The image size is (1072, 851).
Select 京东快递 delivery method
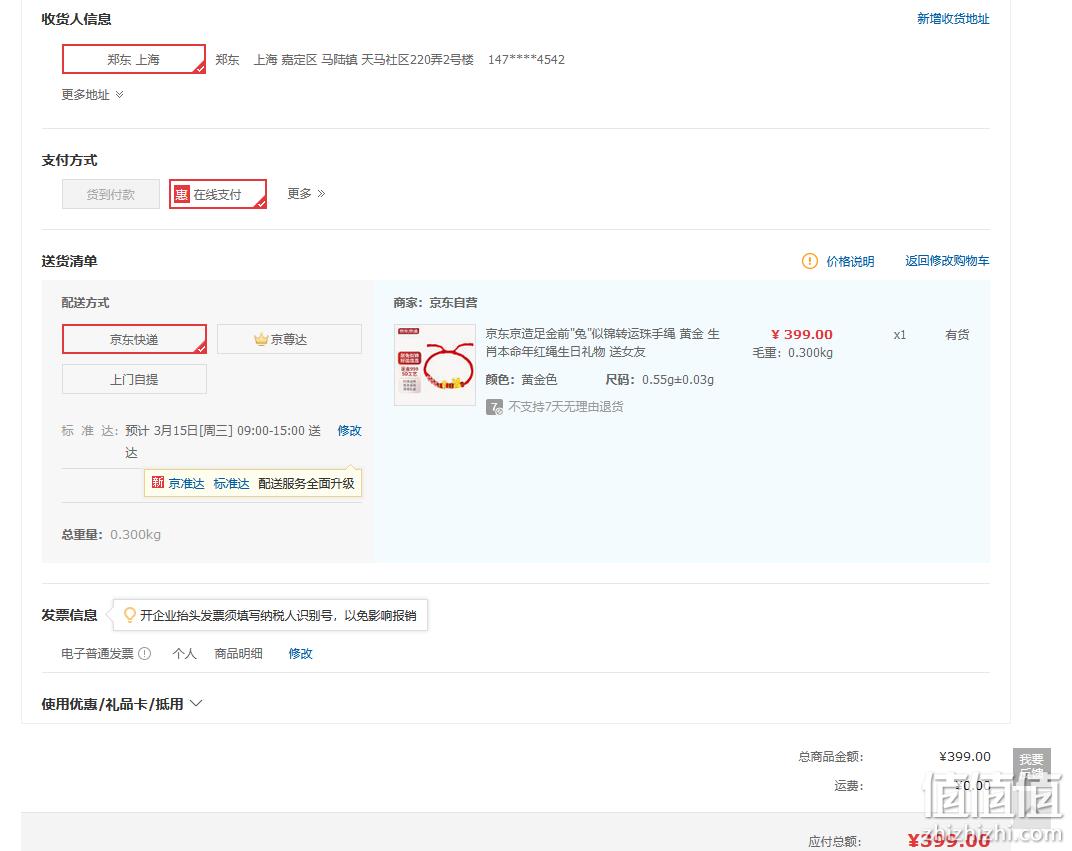coord(134,339)
